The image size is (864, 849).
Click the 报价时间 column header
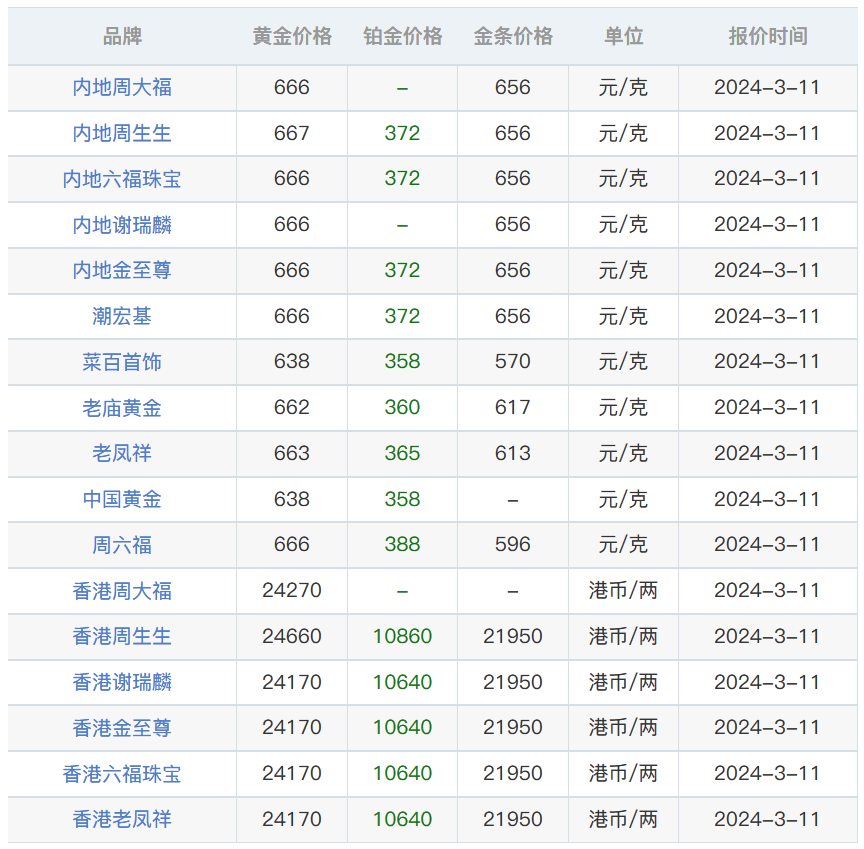768,36
